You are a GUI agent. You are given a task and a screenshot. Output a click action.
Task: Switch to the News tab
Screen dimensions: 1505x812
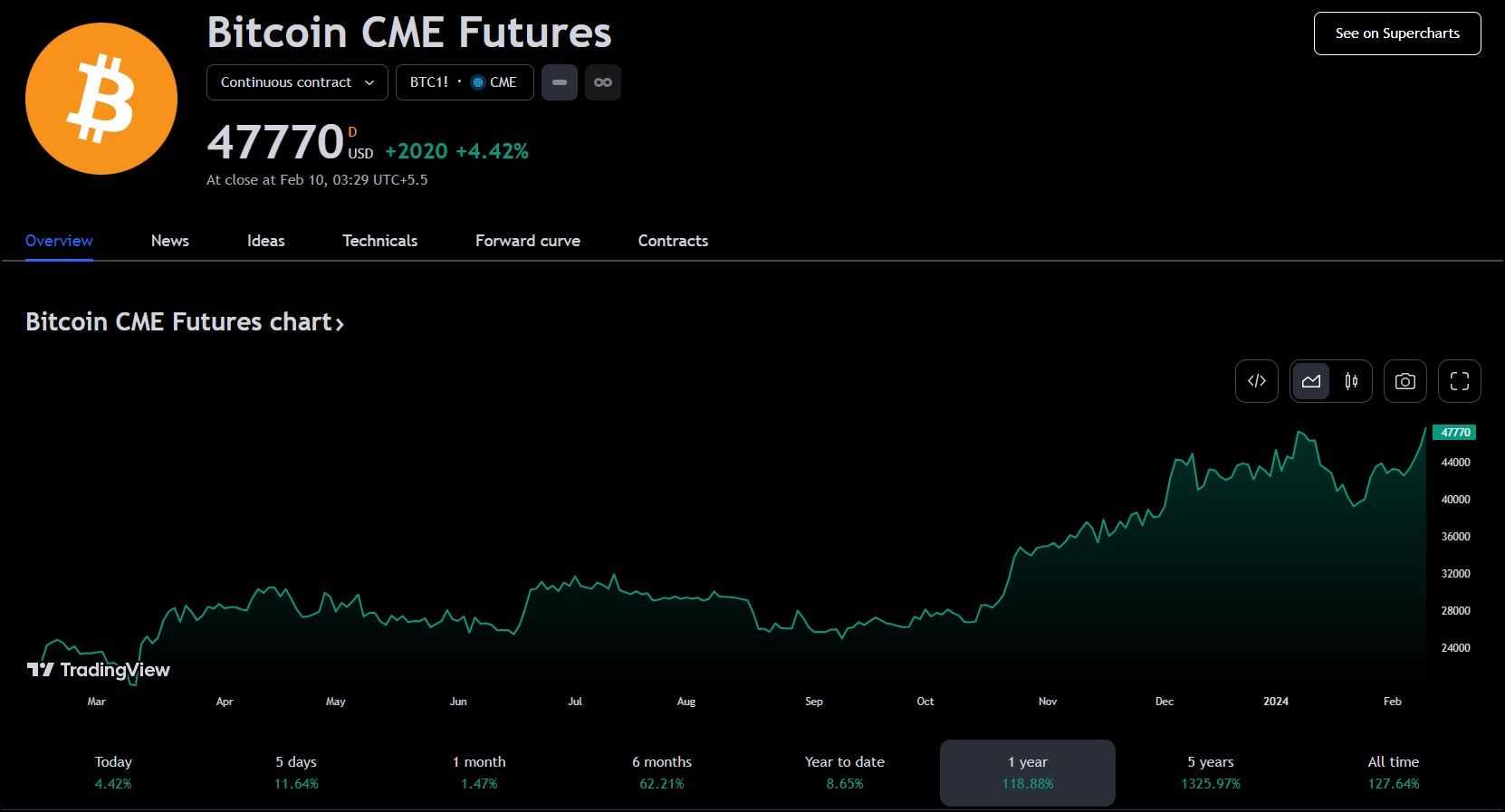[170, 241]
